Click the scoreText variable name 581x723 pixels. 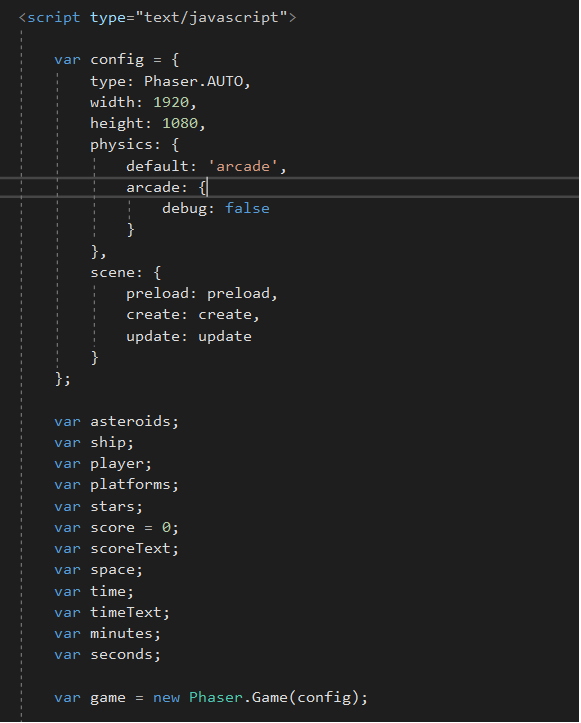130,549
